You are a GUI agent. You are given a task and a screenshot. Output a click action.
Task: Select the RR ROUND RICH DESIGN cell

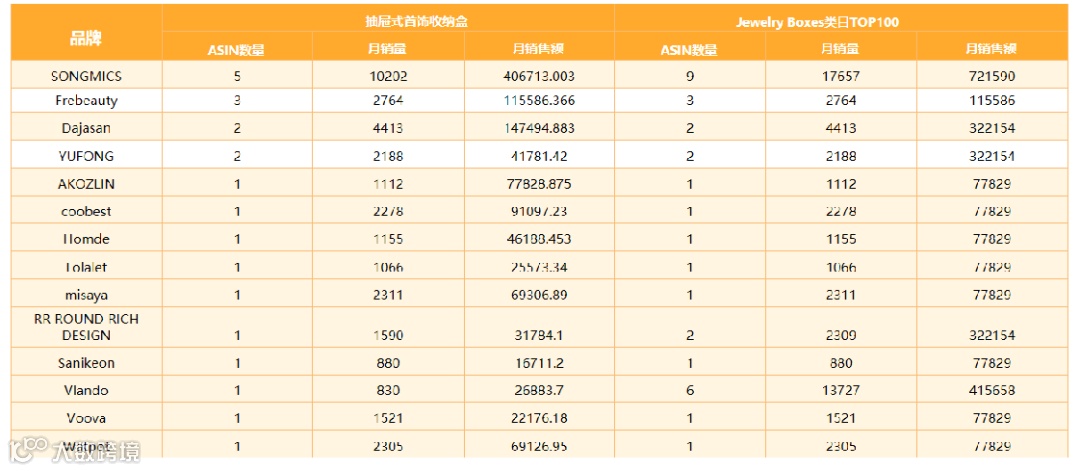[x=86, y=327]
